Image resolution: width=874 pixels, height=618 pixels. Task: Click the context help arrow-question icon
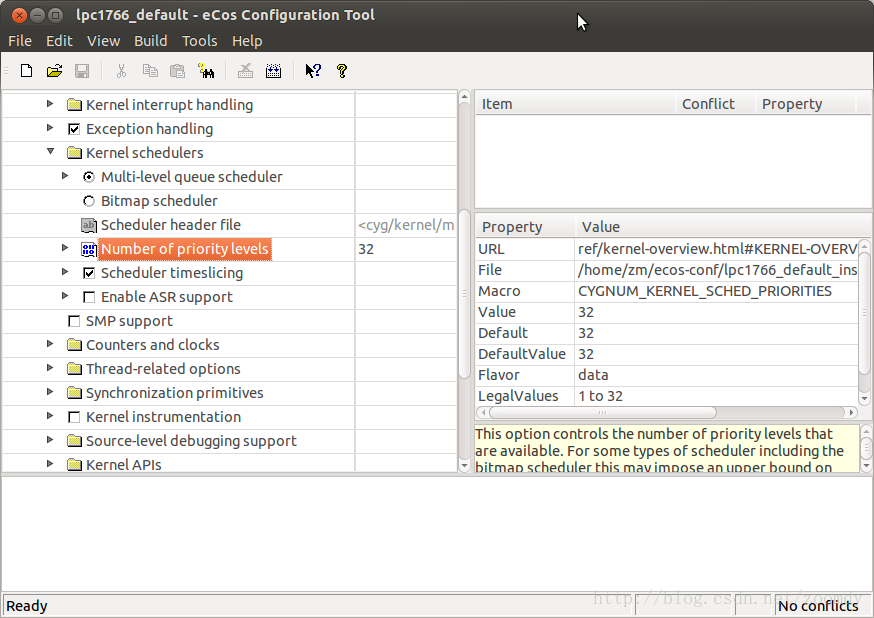313,71
